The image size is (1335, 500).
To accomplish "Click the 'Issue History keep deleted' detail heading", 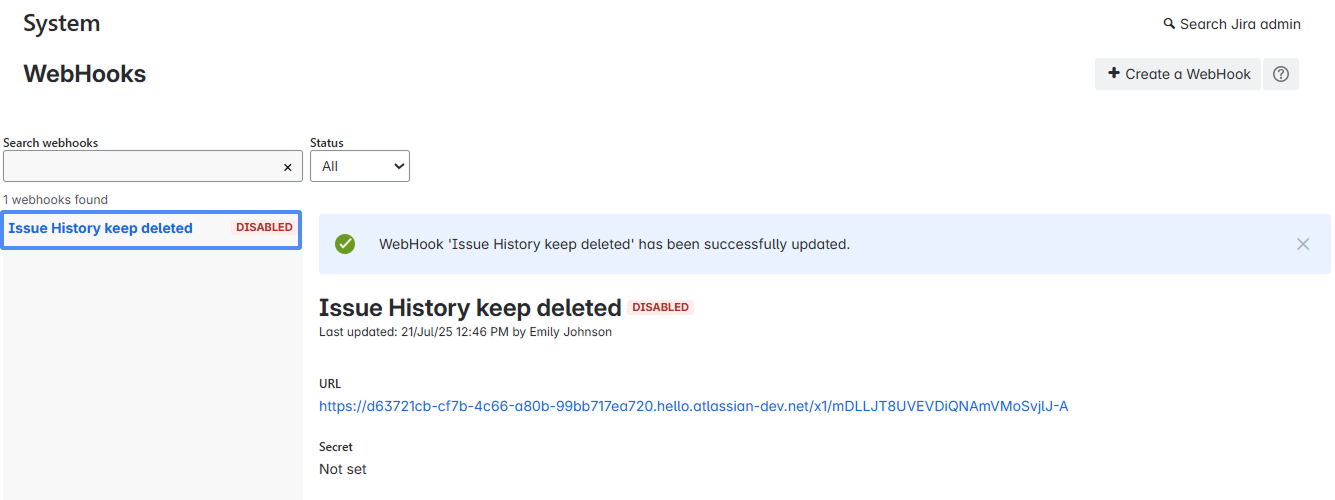I will pos(470,308).
